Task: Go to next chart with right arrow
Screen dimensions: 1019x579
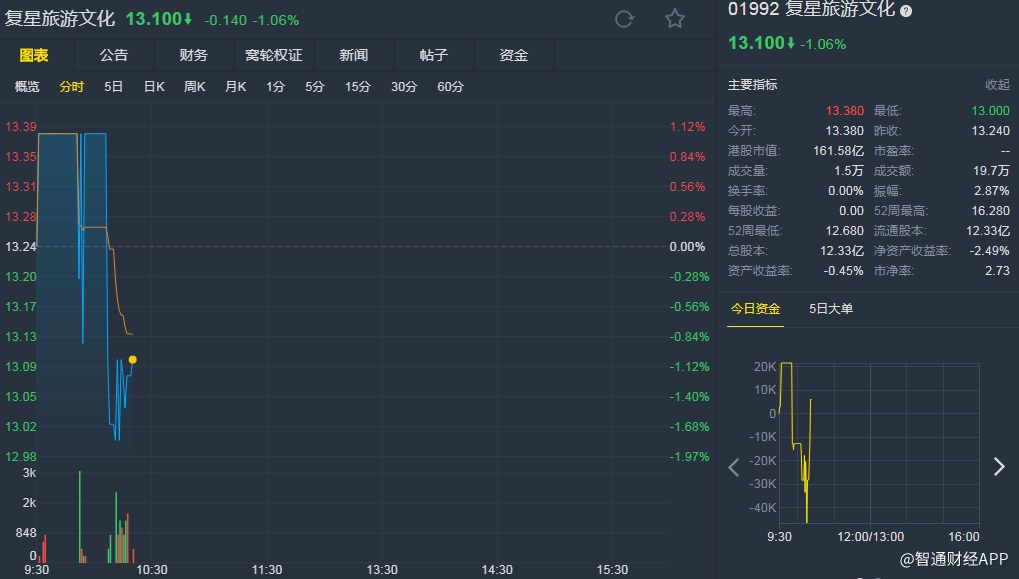Action: click(998, 467)
